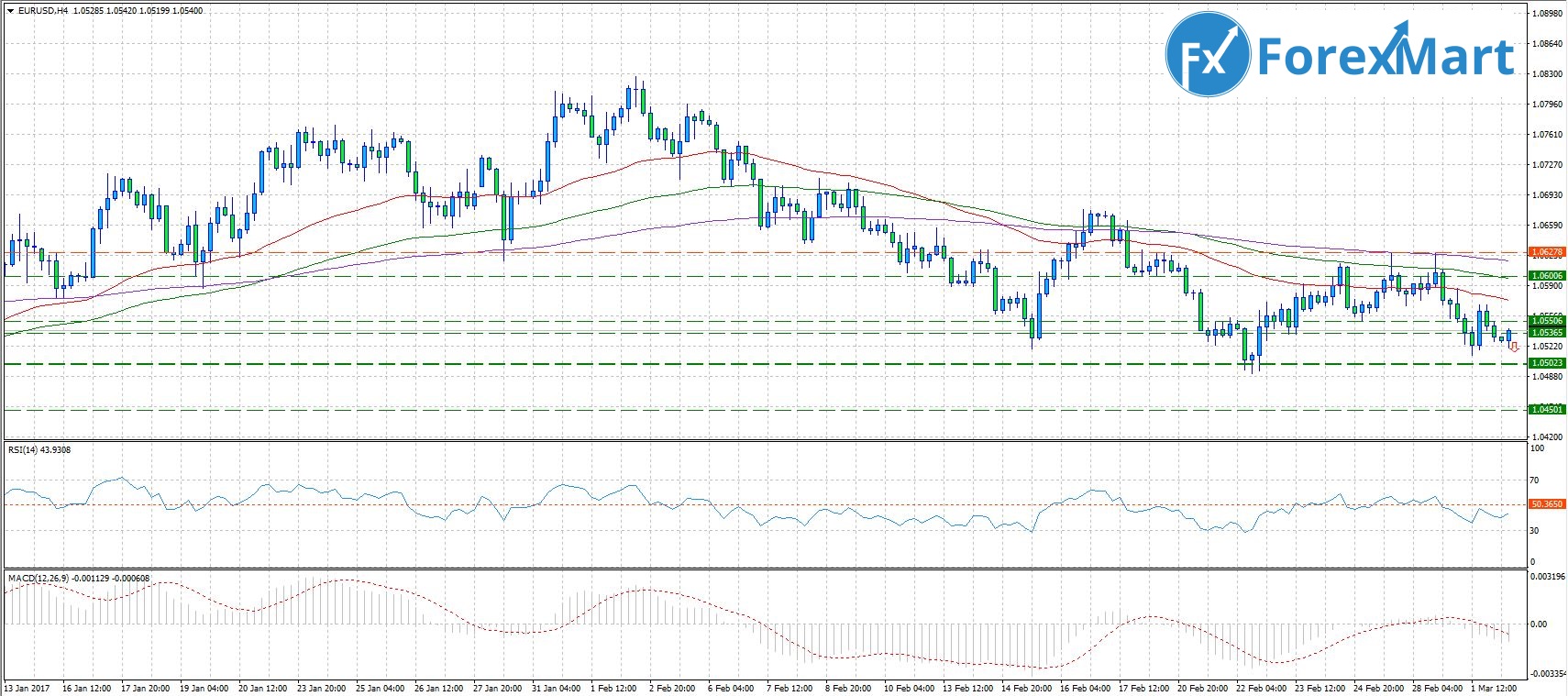Click the triangle menu arrow beside EURUSD,H4
1568x696 pixels.
[x=10, y=11]
